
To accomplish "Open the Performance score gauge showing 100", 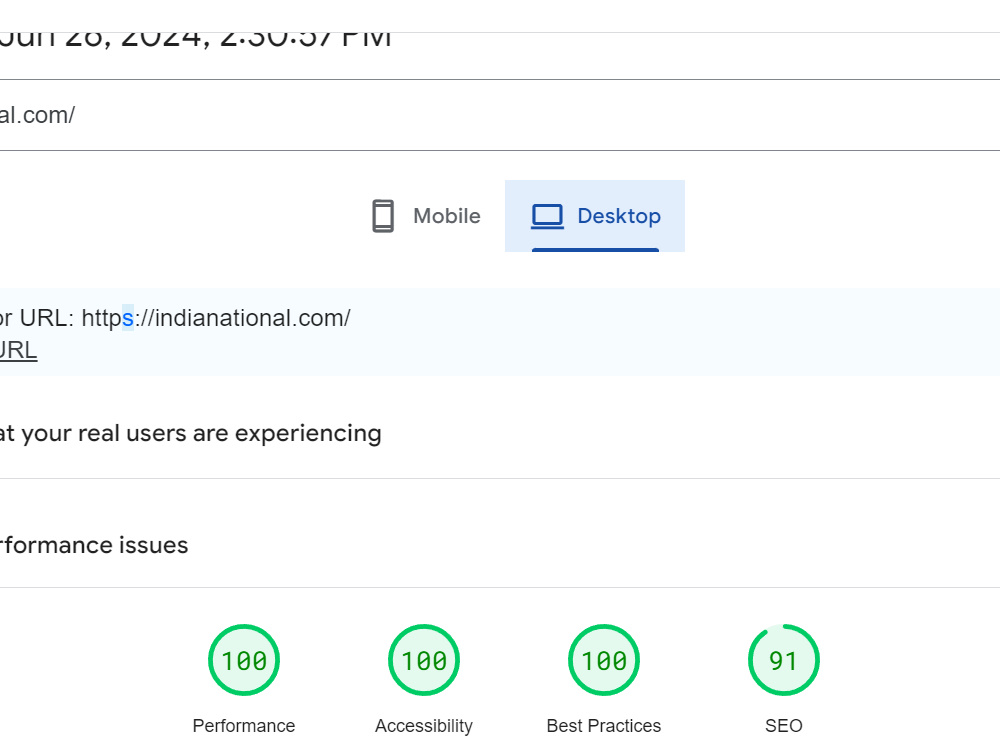I will click(244, 660).
